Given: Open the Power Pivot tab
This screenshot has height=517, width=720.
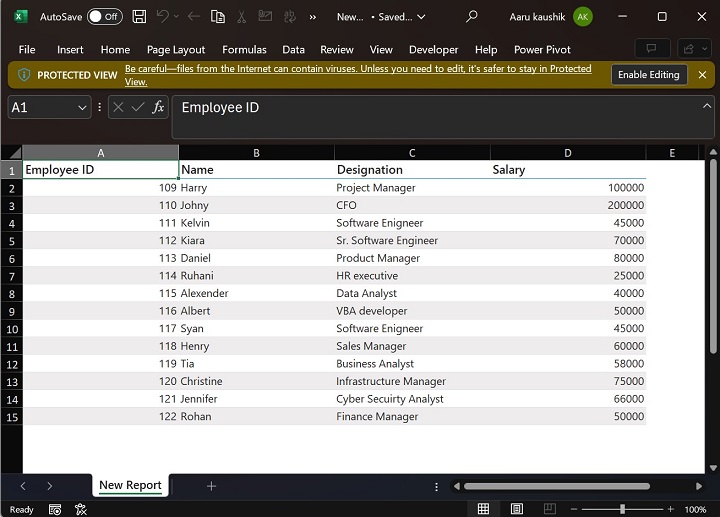Looking at the screenshot, I should coord(542,50).
